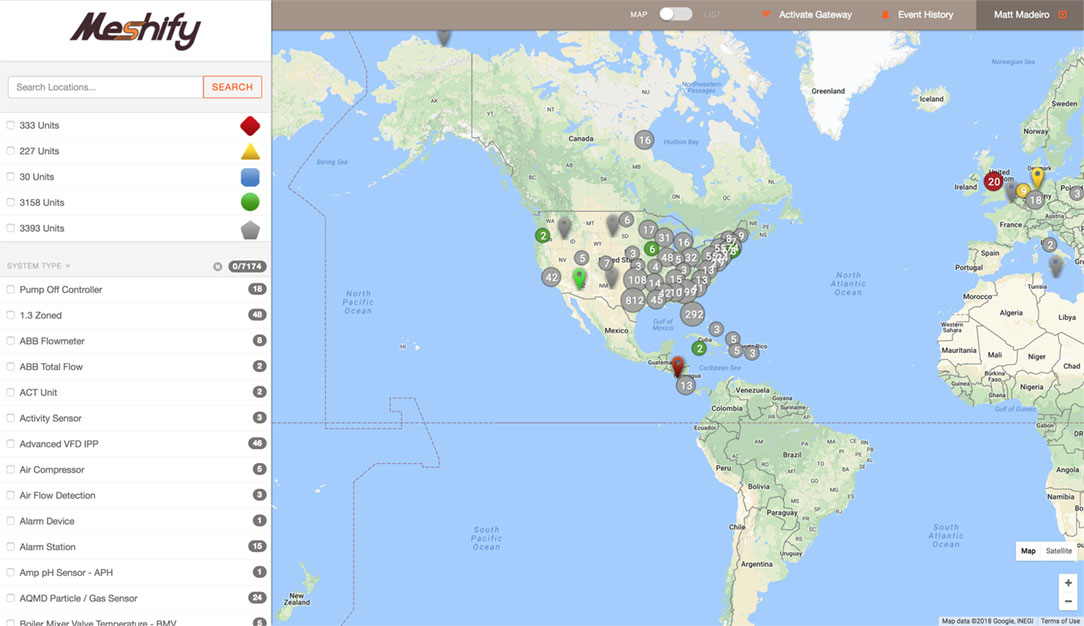Viewport: 1084px width, 626px height.
Task: Open the gray 18 cluster marker in Europe
Action: pyautogui.click(x=1035, y=200)
